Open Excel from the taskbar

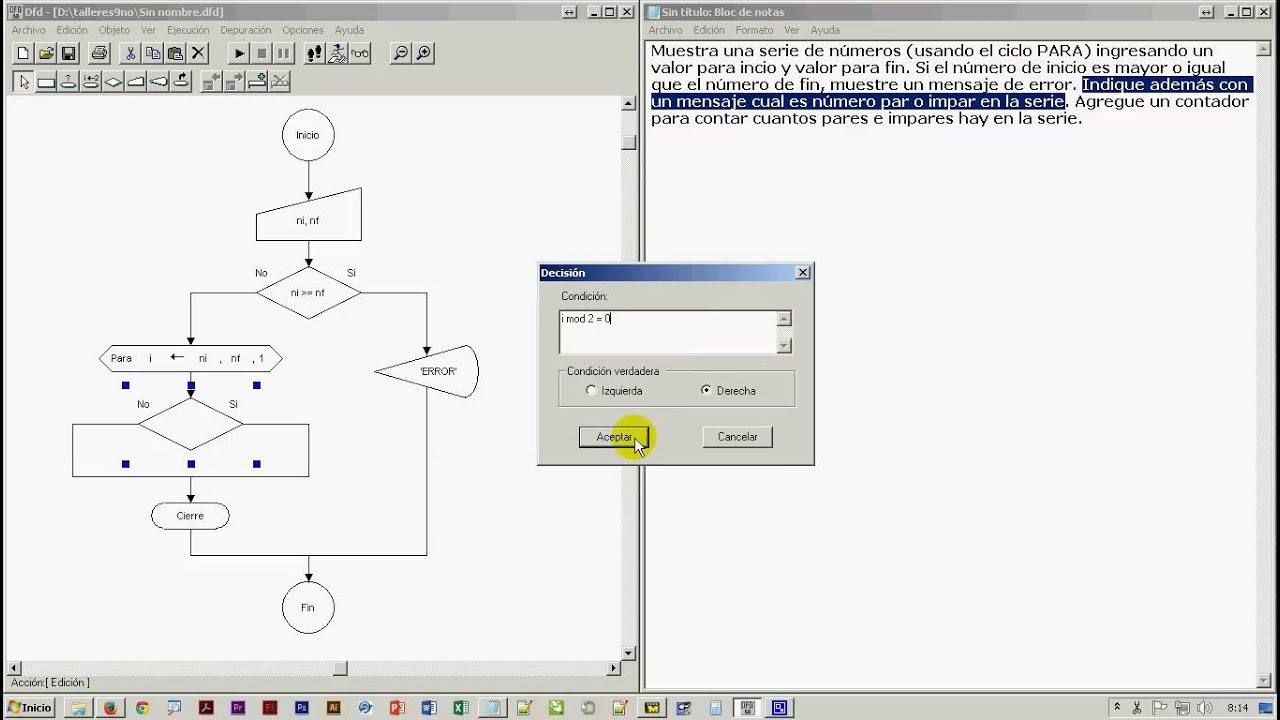[461, 708]
